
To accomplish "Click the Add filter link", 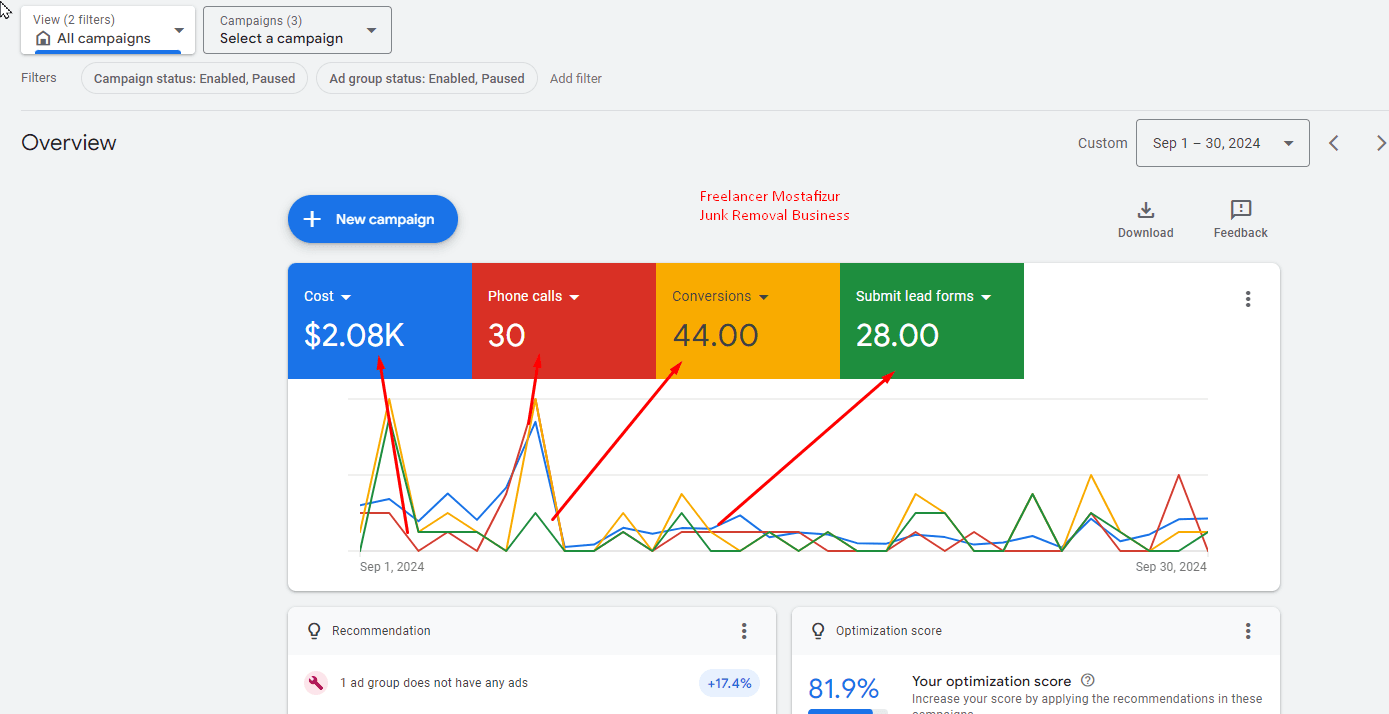I will (x=575, y=78).
